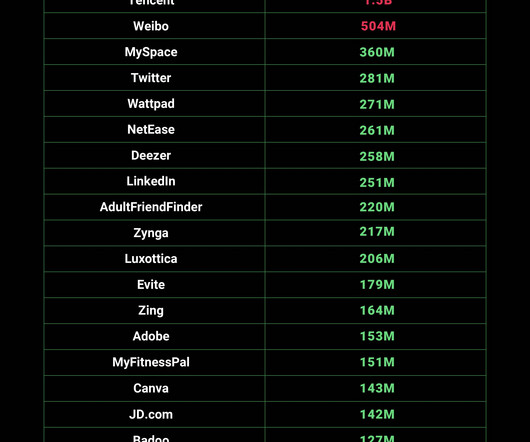530x442 pixels.
Task: Click the LinkedIn row name
Action: [151, 181]
